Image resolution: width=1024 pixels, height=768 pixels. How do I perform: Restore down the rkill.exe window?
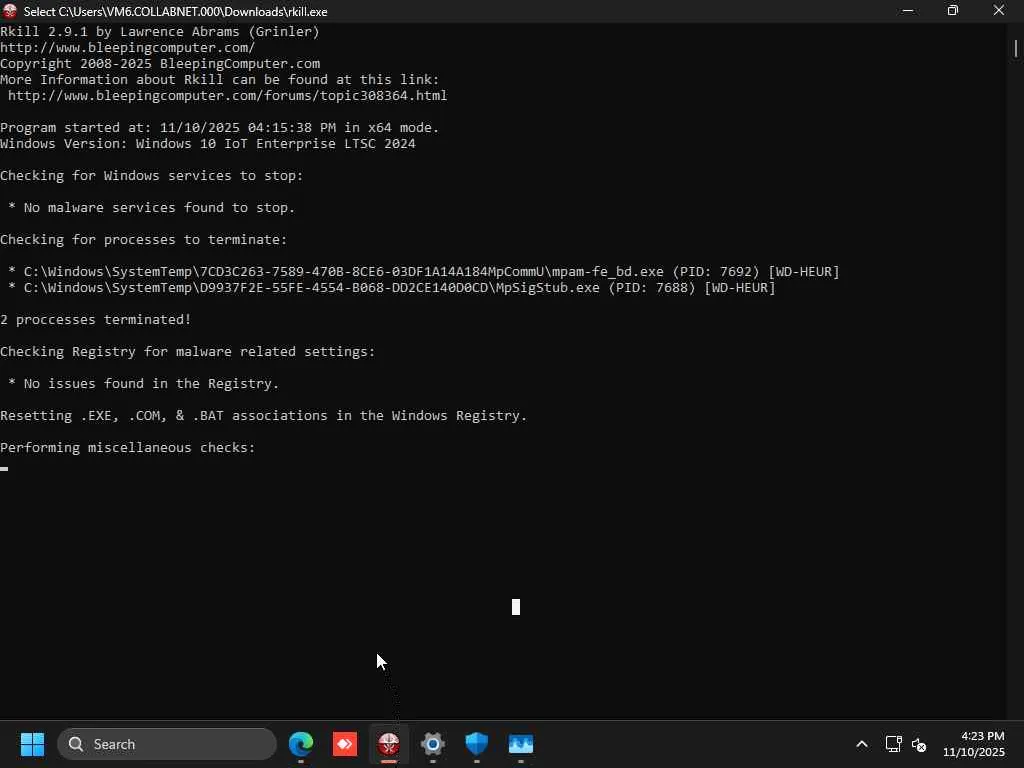coord(953,11)
